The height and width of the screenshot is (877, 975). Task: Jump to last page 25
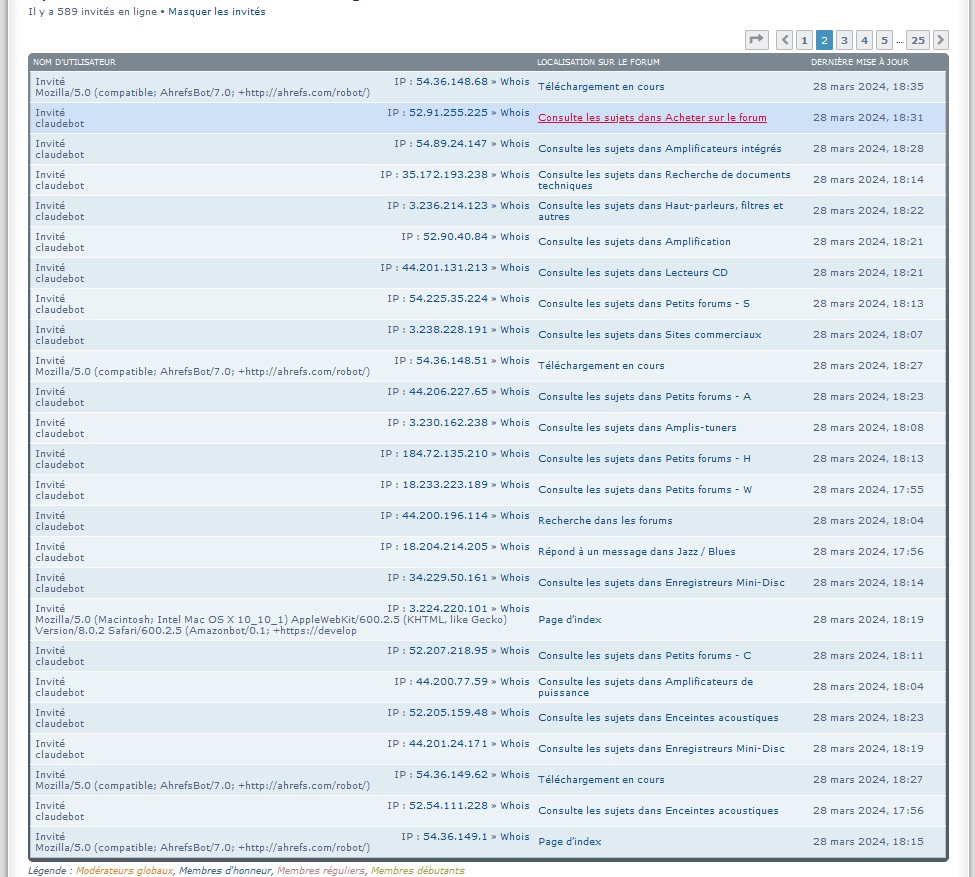(x=917, y=40)
